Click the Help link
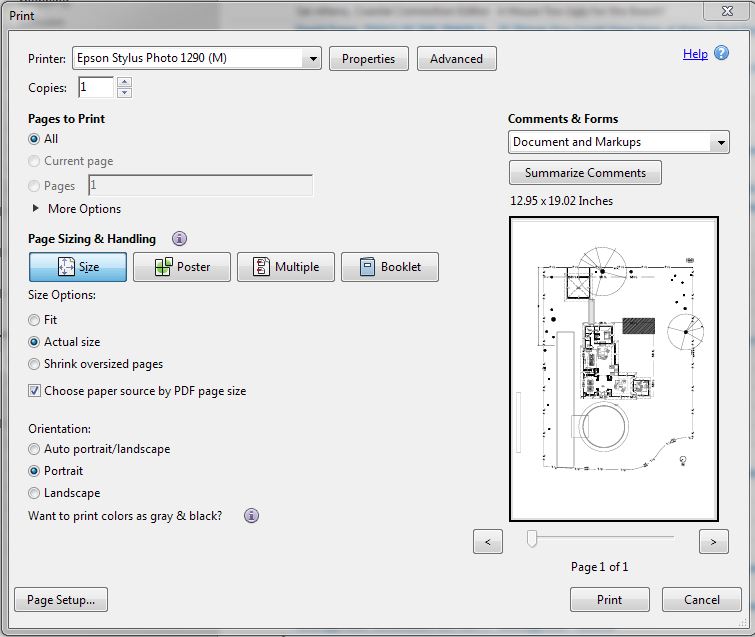This screenshot has height=637, width=755. pyautogui.click(x=695, y=54)
